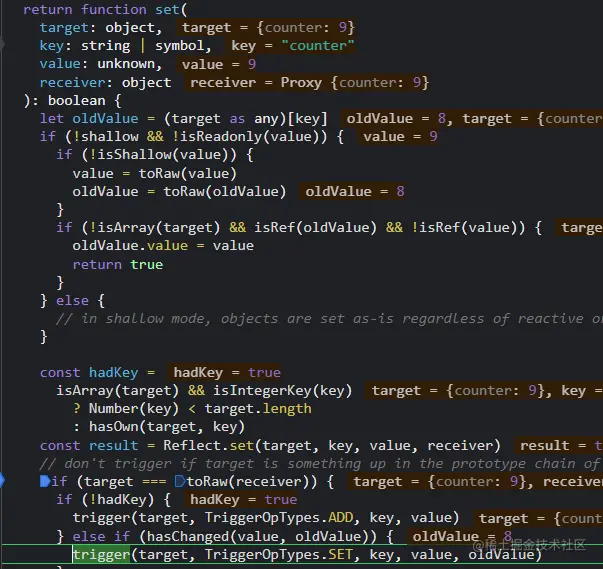The image size is (603, 569).
Task: Click the highlighted "trigger" token on the TriggerOpTypes.SET line
Action: 102,554
